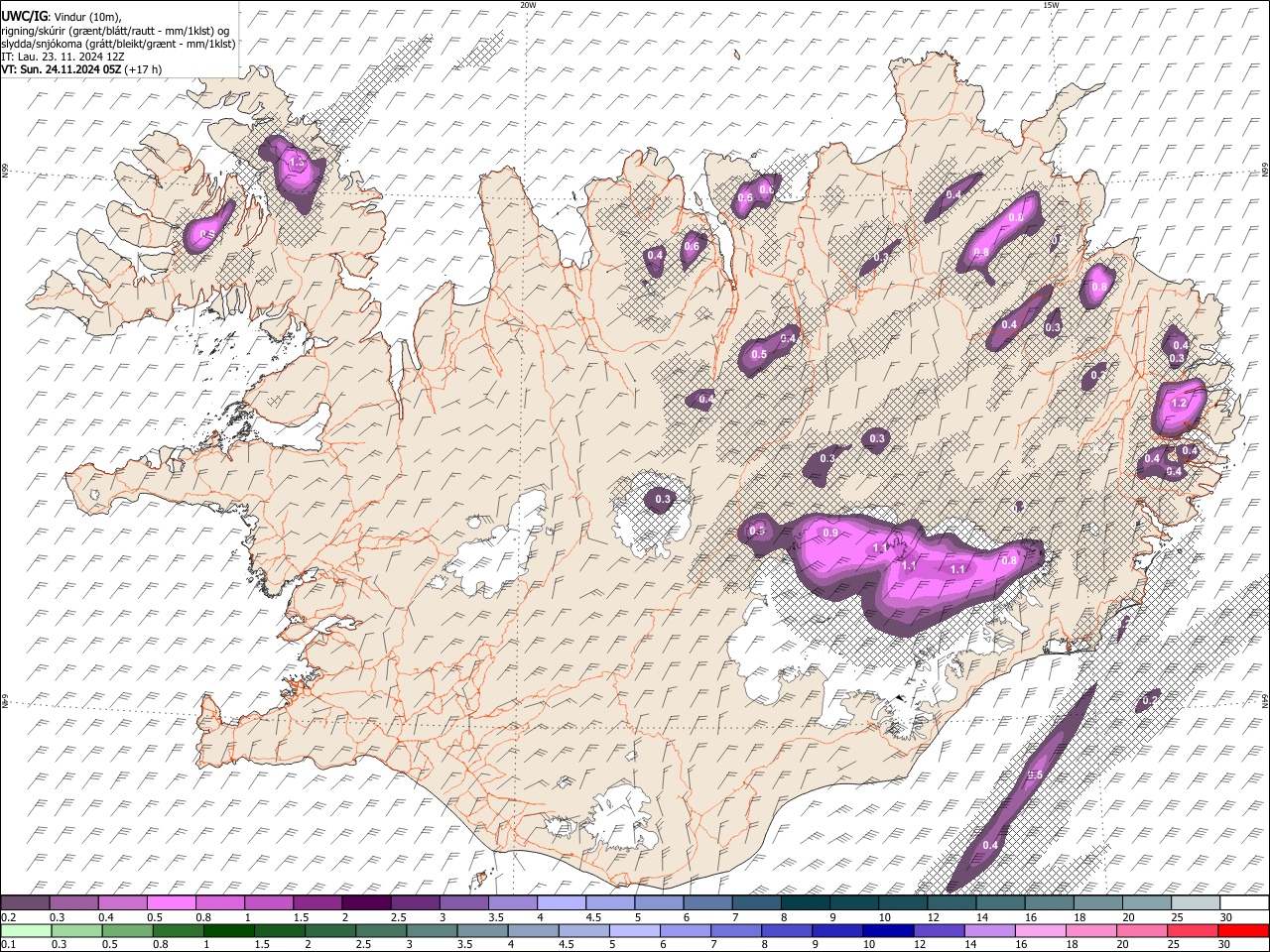Click the "0.4" value in the offshore southeast snow streak
This screenshot has width=1270, height=952.
tap(990, 845)
